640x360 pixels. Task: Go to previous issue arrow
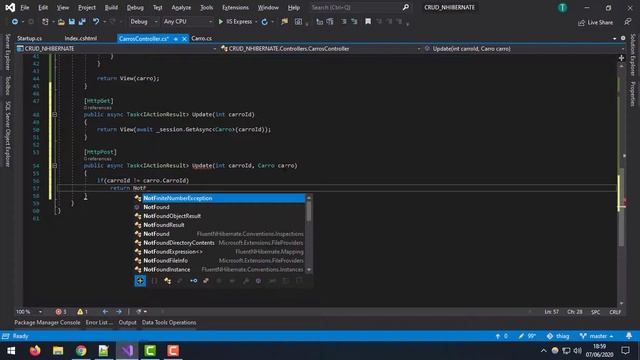click(105, 311)
